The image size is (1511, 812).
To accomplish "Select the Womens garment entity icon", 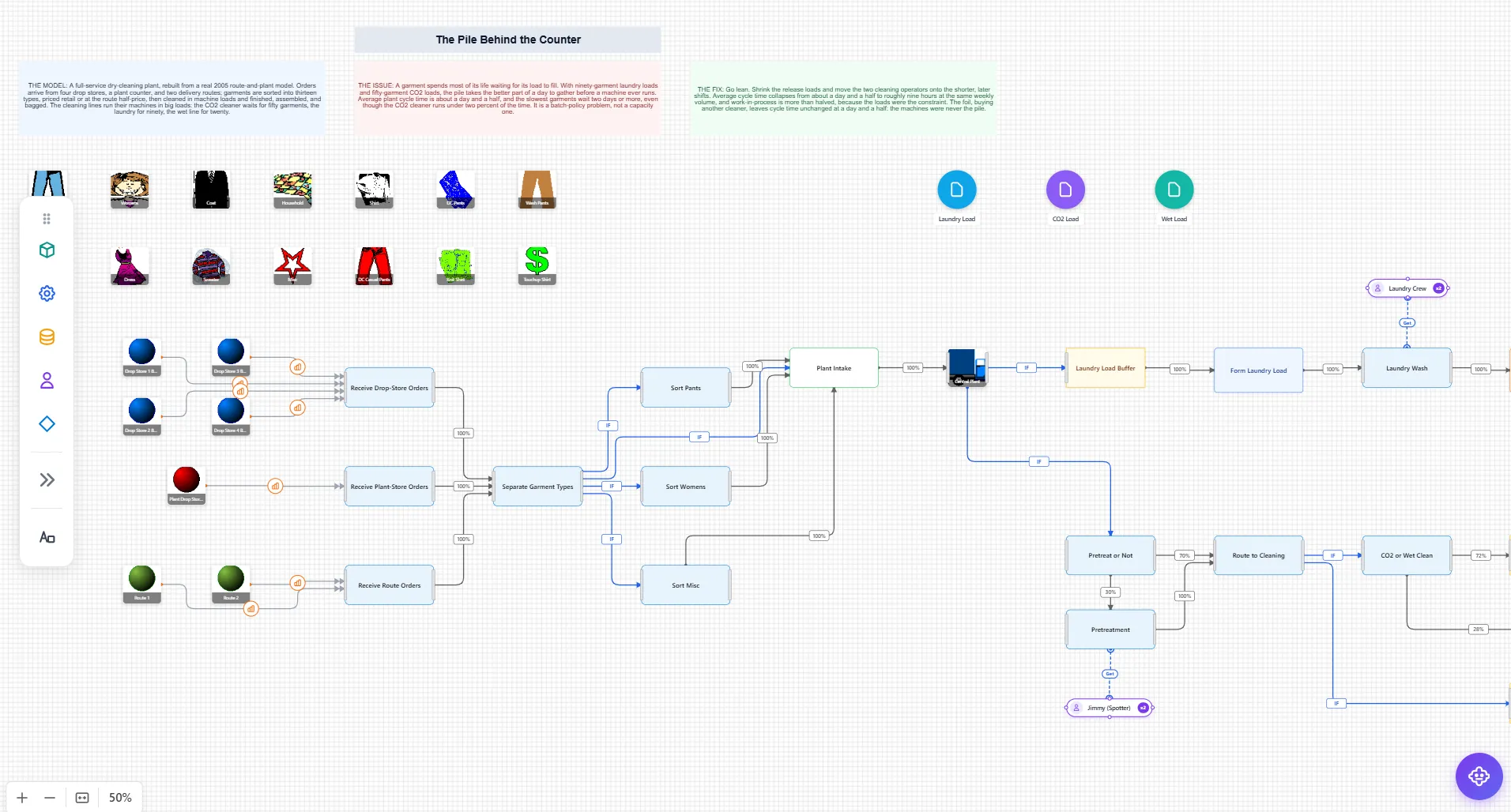I will click(130, 190).
